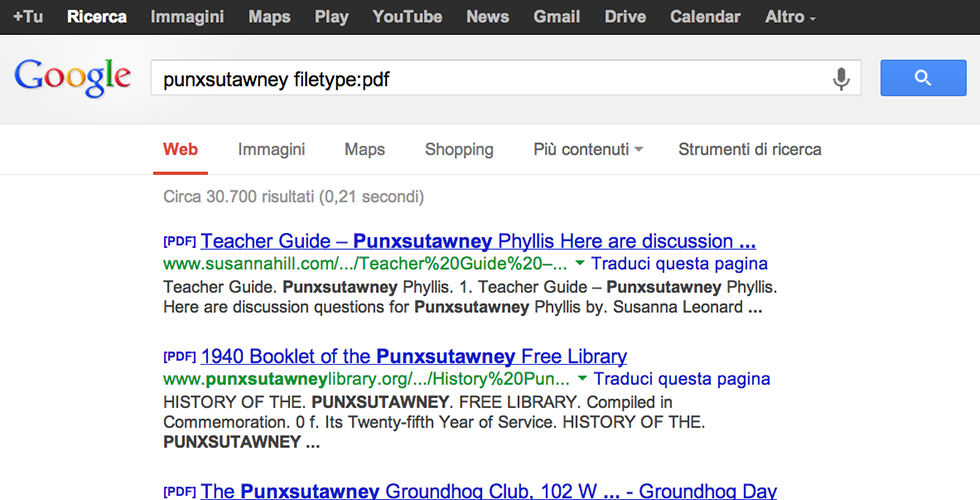Screen dimensions: 980x500
Task: Click the Google logo
Action: pyautogui.click(x=73, y=77)
